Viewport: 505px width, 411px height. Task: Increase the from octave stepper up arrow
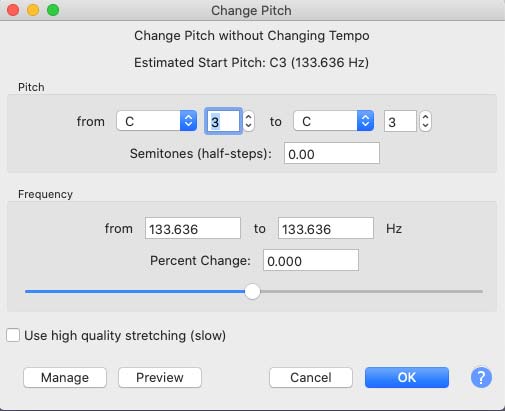coord(248,117)
